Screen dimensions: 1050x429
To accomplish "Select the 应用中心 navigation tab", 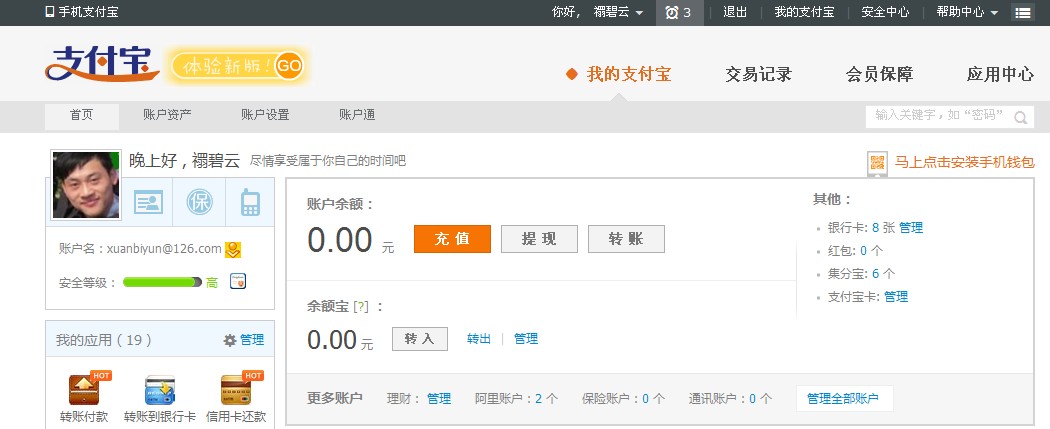I will (x=1000, y=74).
